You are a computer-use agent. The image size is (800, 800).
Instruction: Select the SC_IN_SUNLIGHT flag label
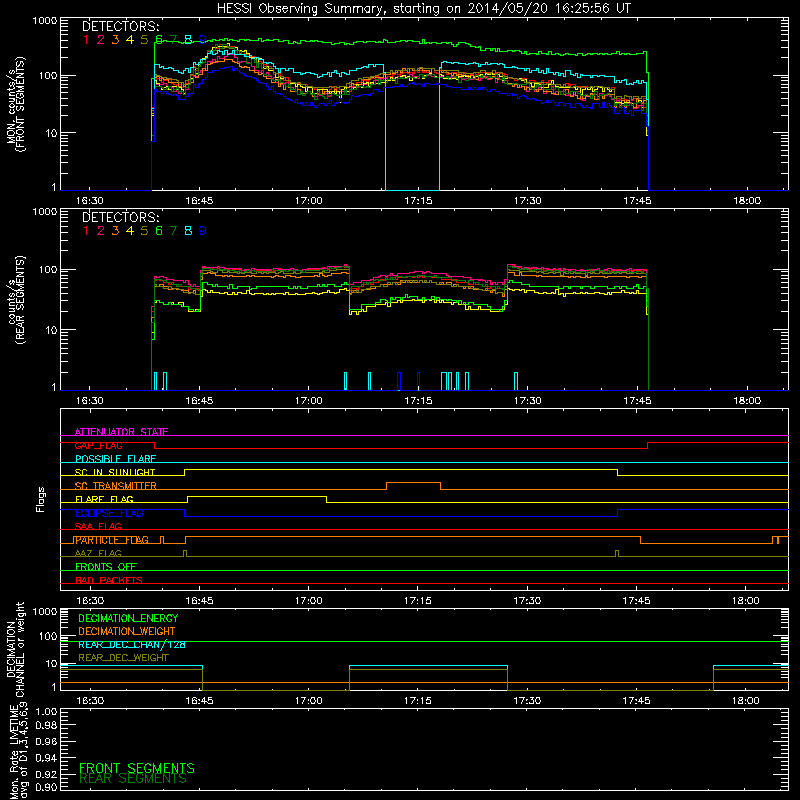tap(115, 472)
